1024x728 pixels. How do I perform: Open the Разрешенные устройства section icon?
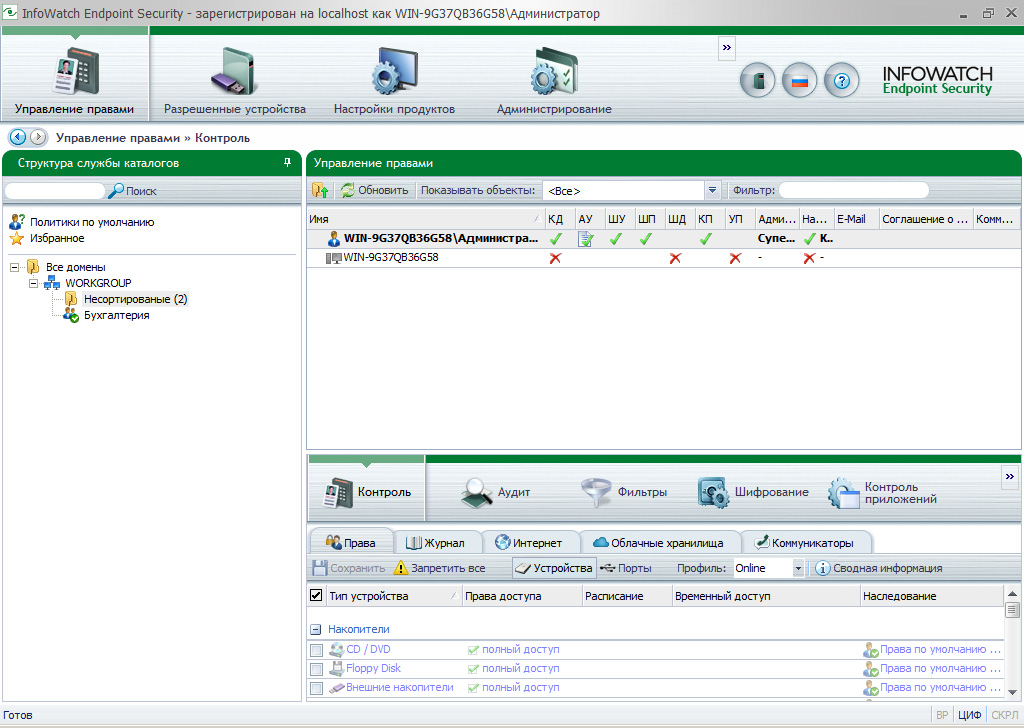click(x=234, y=73)
